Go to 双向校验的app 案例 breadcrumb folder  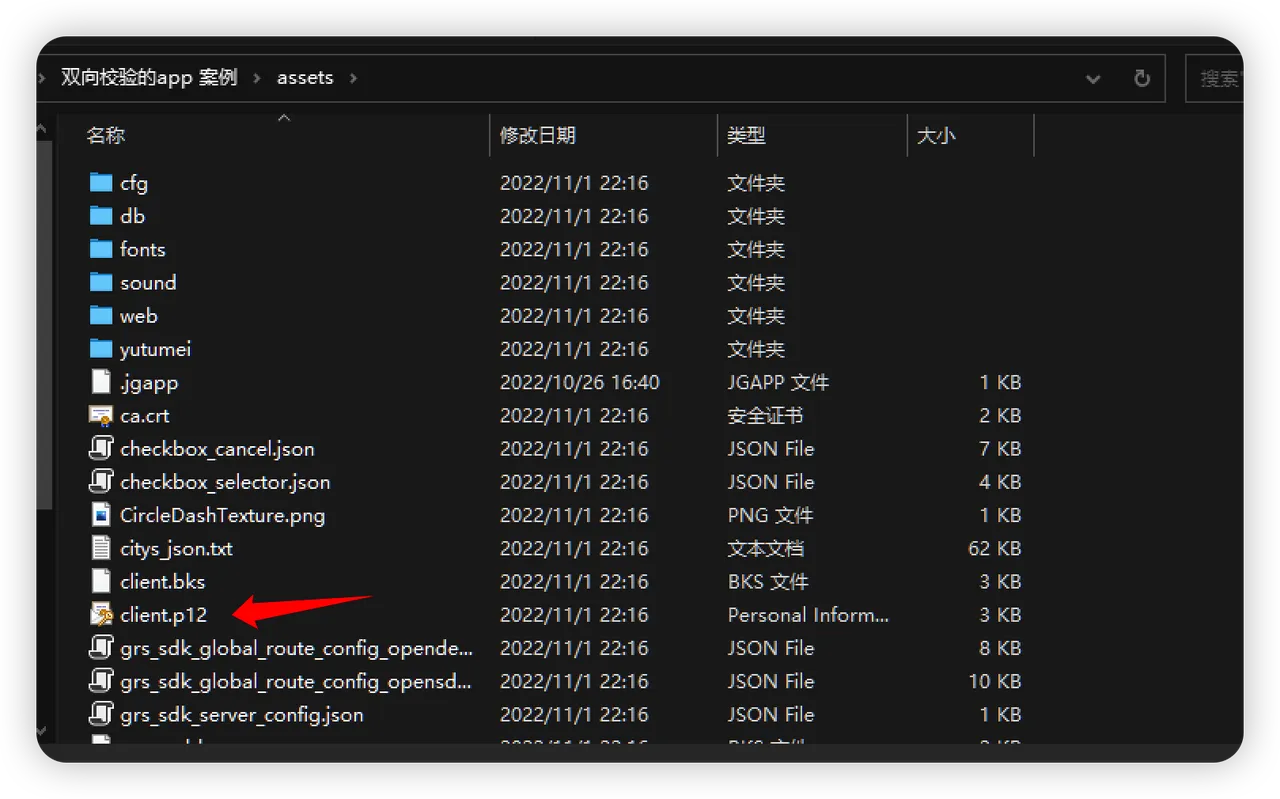tap(149, 78)
